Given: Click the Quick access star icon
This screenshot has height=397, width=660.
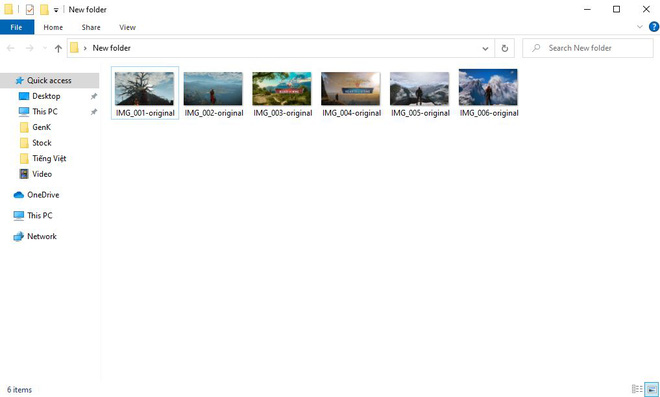Looking at the screenshot, I should pos(19,80).
